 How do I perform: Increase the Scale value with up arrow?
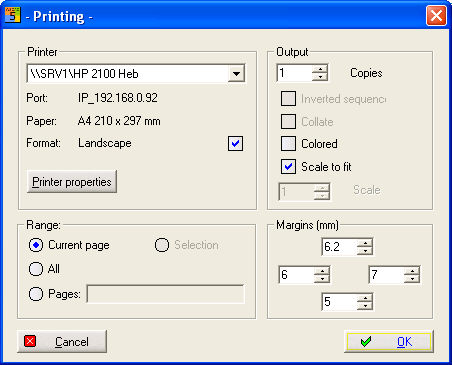(x=322, y=188)
